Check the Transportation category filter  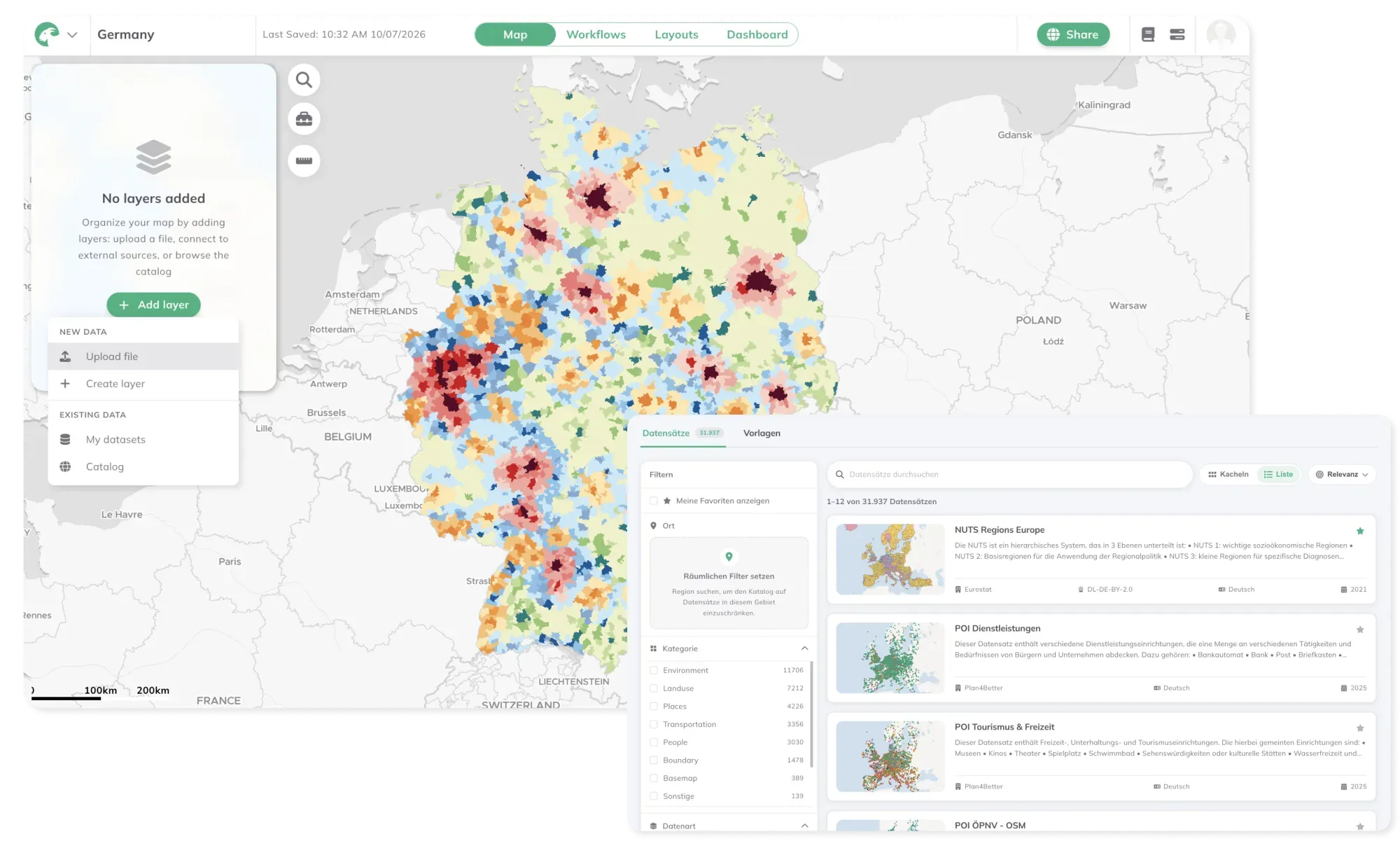point(654,724)
